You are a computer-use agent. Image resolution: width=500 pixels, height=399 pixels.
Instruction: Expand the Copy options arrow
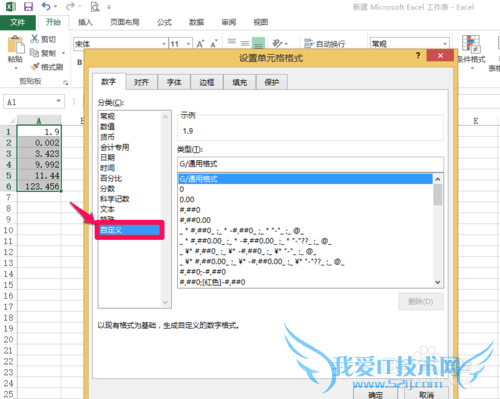pyautogui.click(x=63, y=53)
